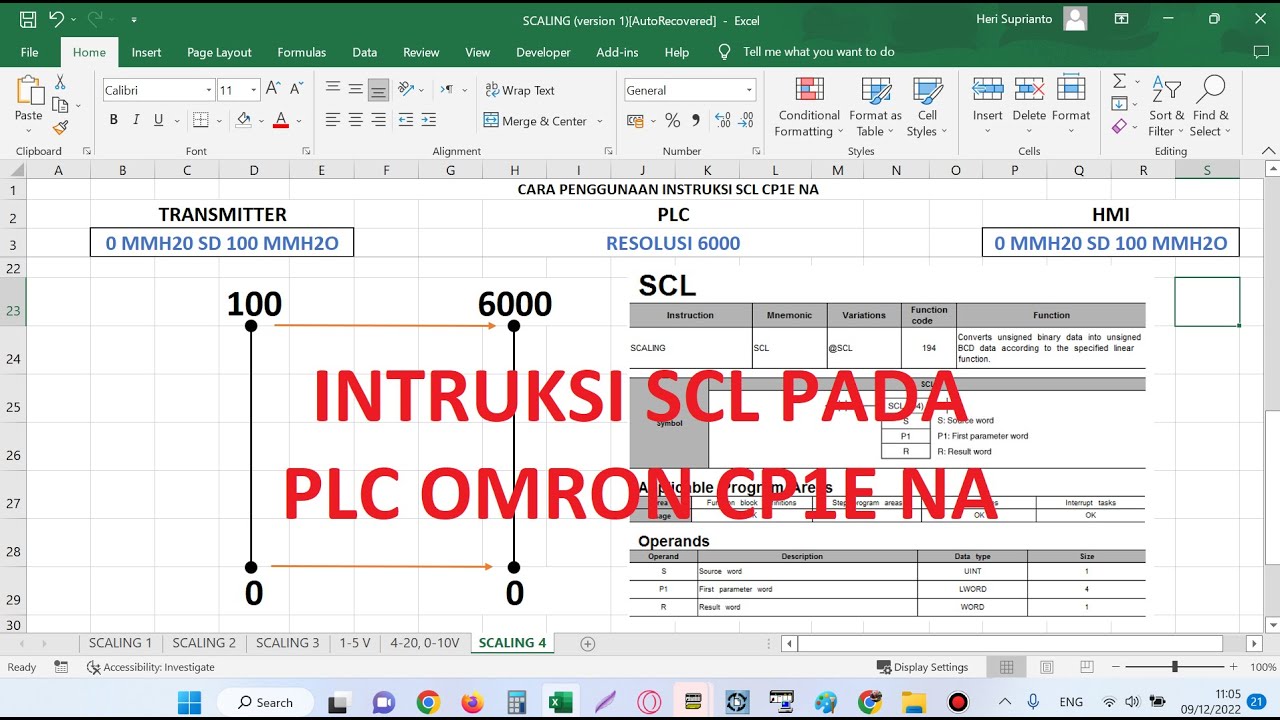Image resolution: width=1280 pixels, height=720 pixels.
Task: Apply the red Font Color
Action: [280, 120]
